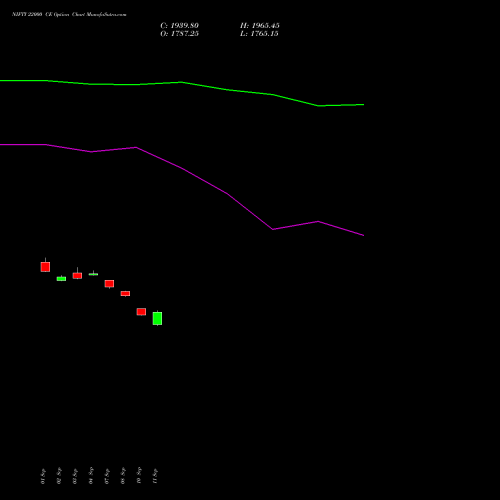Click the 07 Sep date axis label
The image size is (500, 500).
tap(107, 476)
